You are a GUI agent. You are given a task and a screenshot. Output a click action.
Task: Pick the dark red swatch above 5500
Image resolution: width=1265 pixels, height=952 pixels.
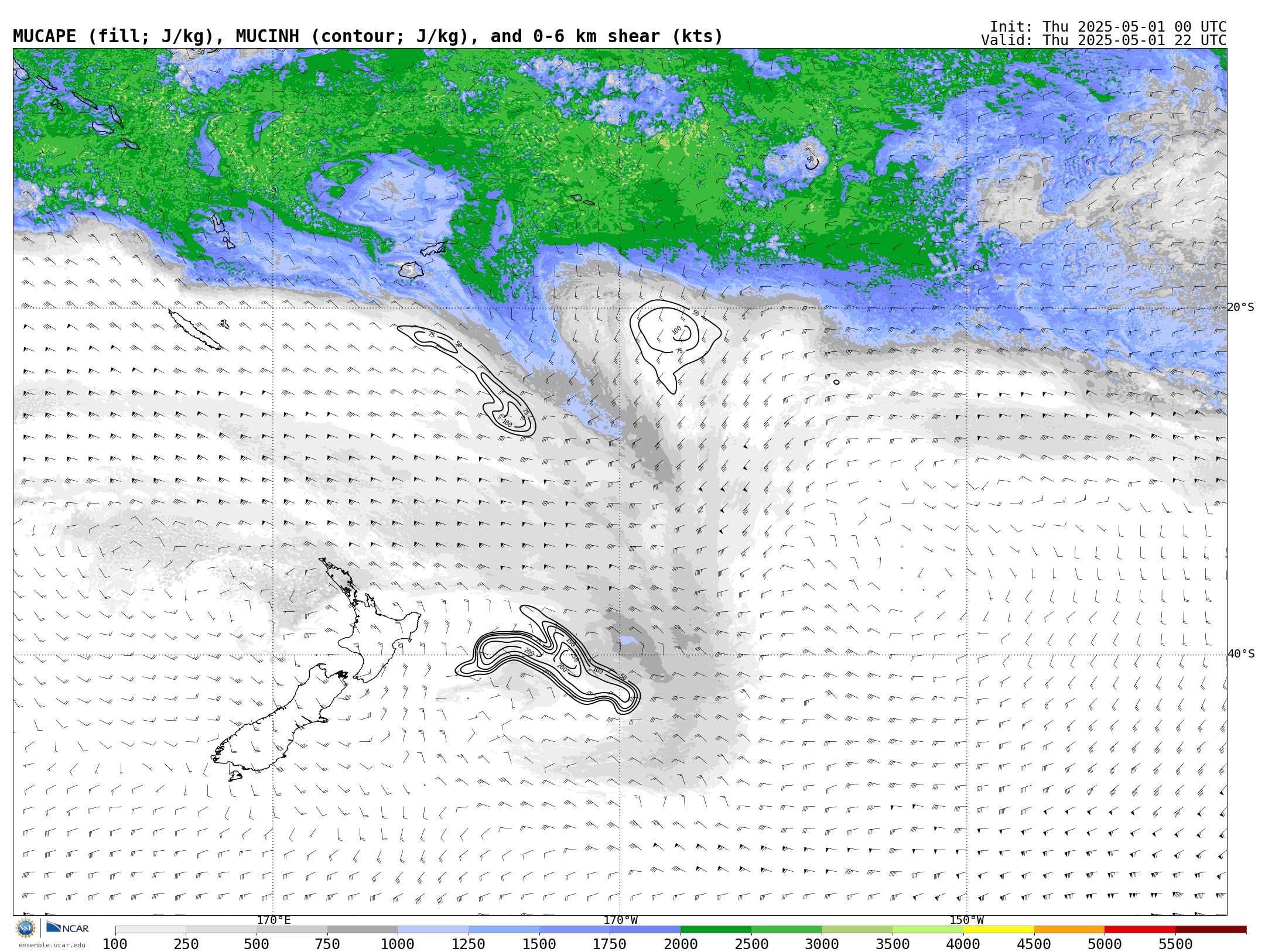pyautogui.click(x=1211, y=930)
